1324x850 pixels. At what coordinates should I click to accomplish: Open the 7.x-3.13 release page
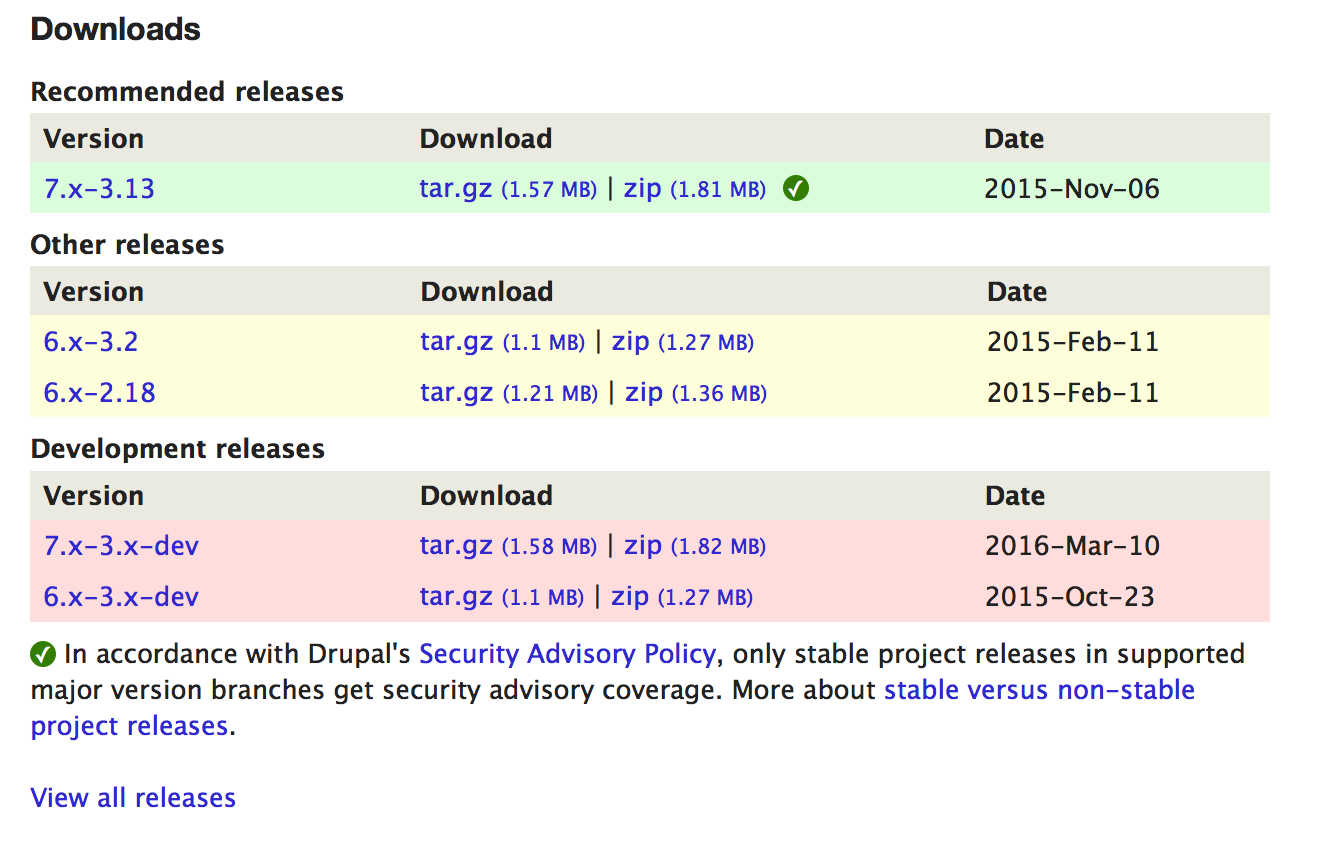98,188
